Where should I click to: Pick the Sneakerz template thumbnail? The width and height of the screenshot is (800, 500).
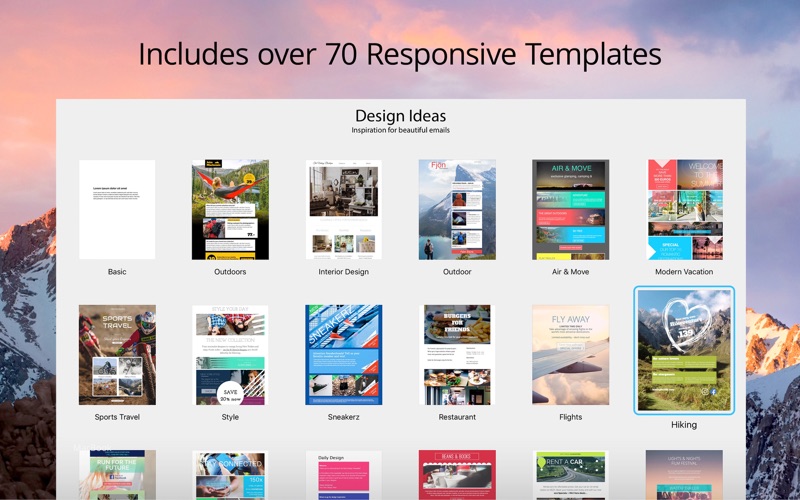click(x=343, y=355)
